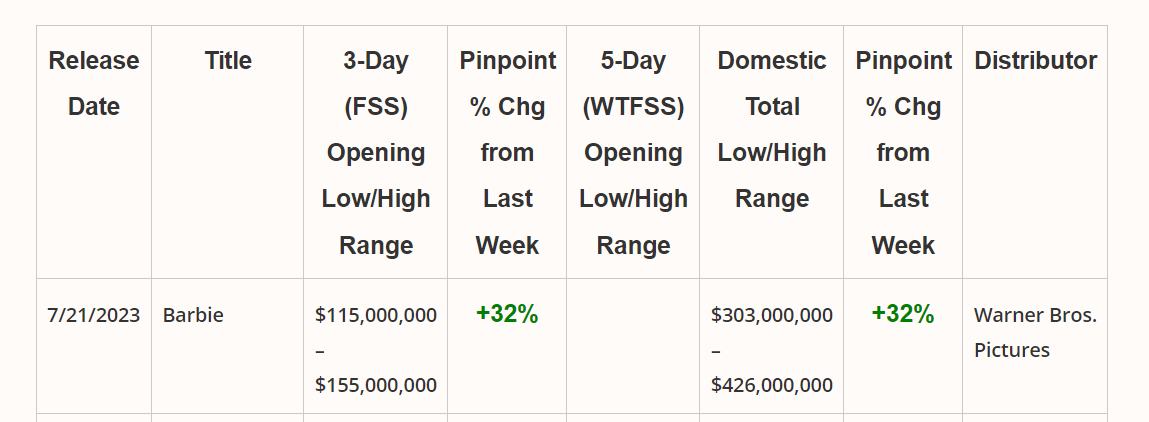The width and height of the screenshot is (1149, 422).
Task: Click the green +32% next to Domestic Total
Action: (x=903, y=314)
